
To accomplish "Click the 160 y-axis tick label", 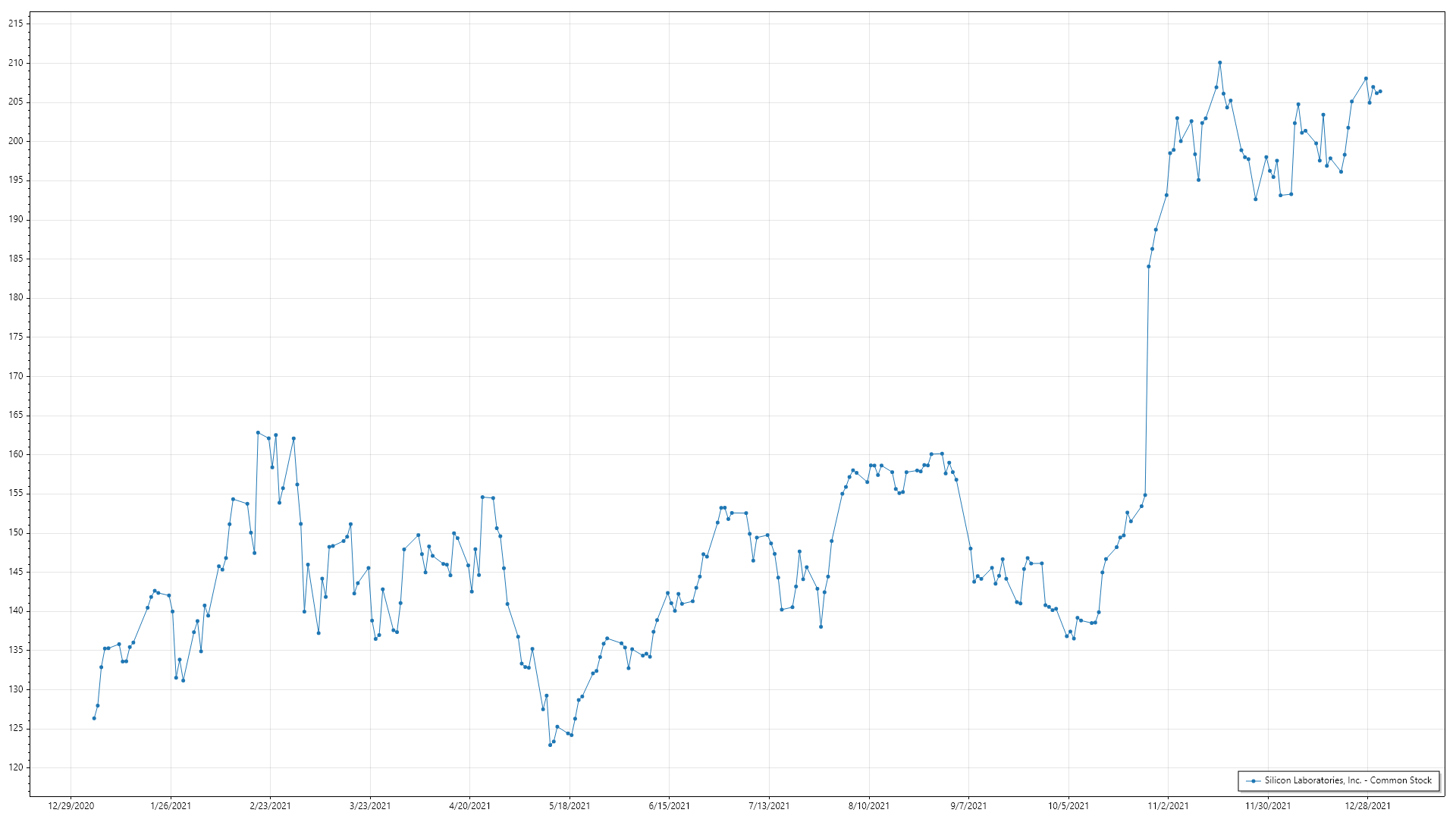I will pyautogui.click(x=15, y=454).
